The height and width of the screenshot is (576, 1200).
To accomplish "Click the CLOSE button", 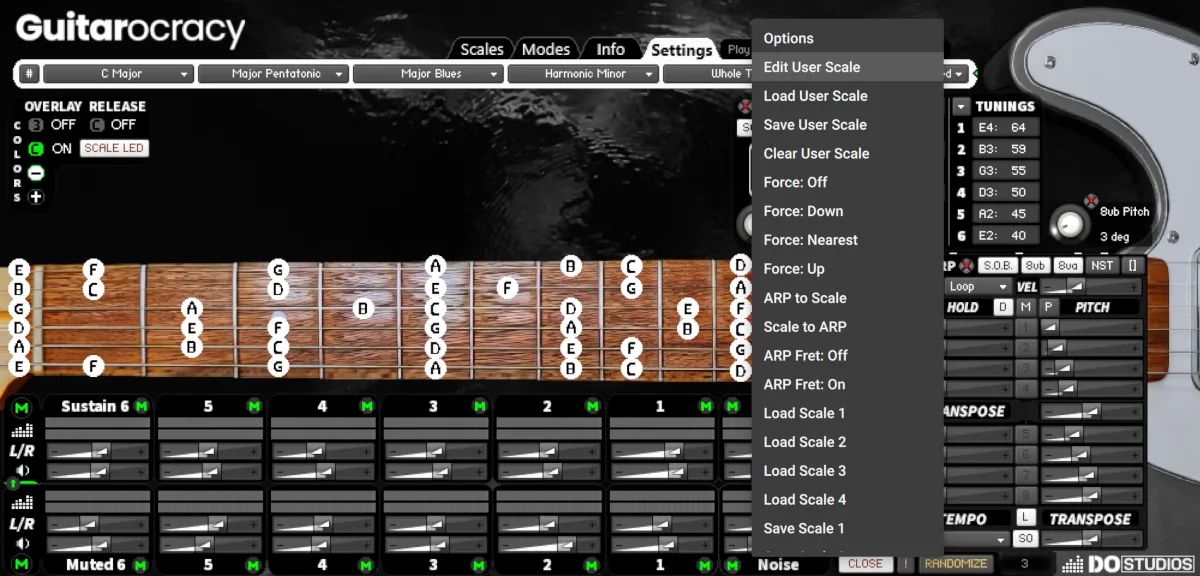I will click(x=865, y=564).
